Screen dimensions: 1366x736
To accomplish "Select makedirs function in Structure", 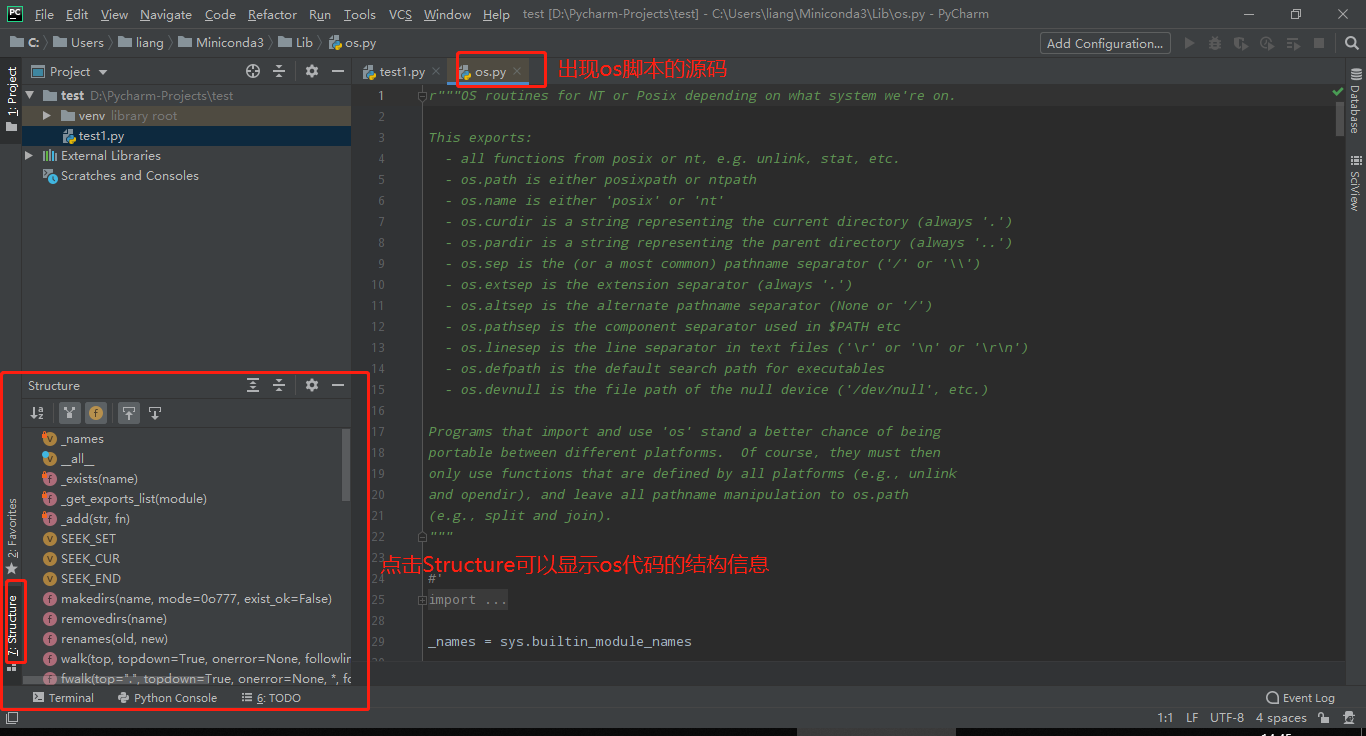I will point(188,598).
